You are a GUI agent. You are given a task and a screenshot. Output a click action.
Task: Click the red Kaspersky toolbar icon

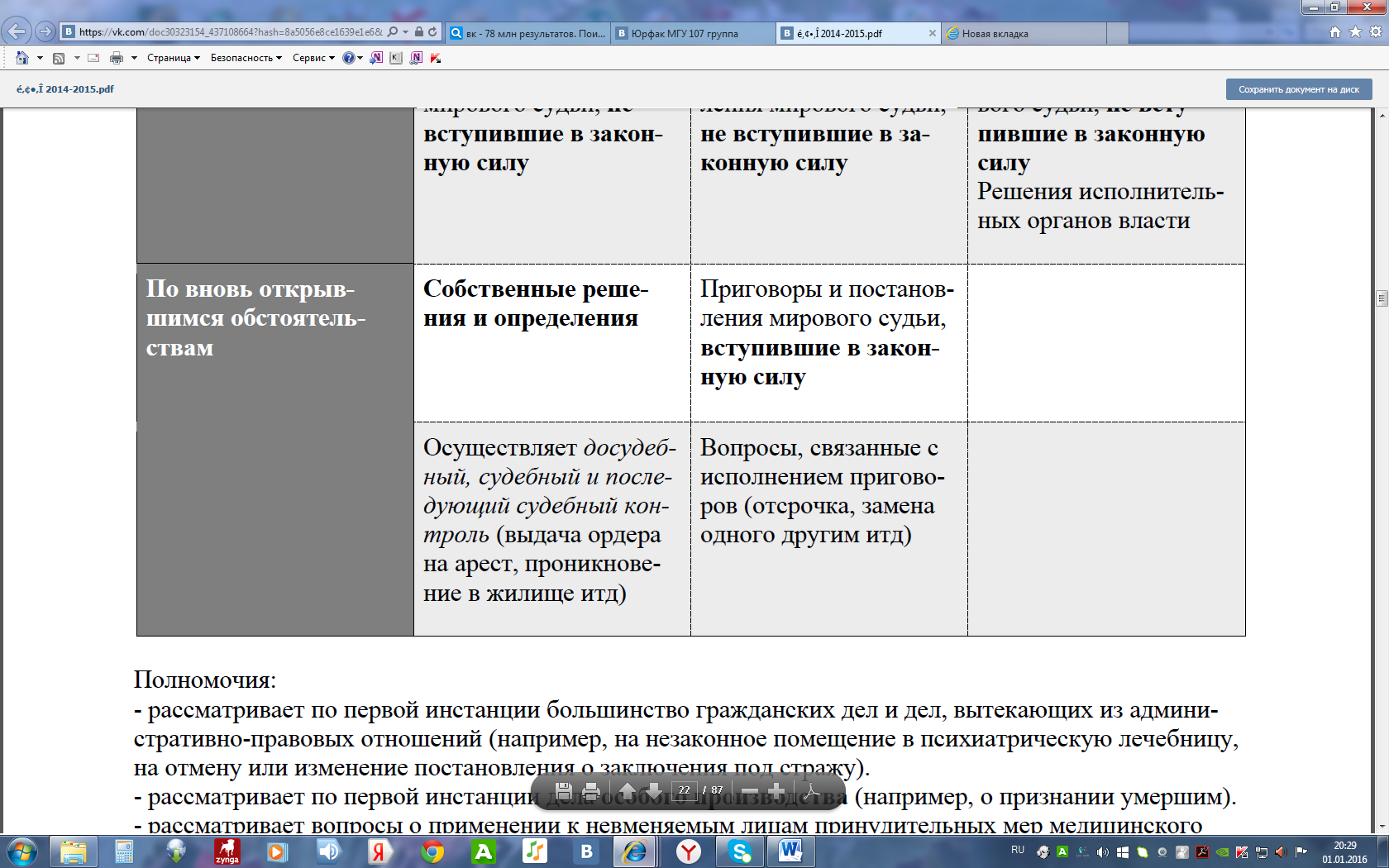436,58
